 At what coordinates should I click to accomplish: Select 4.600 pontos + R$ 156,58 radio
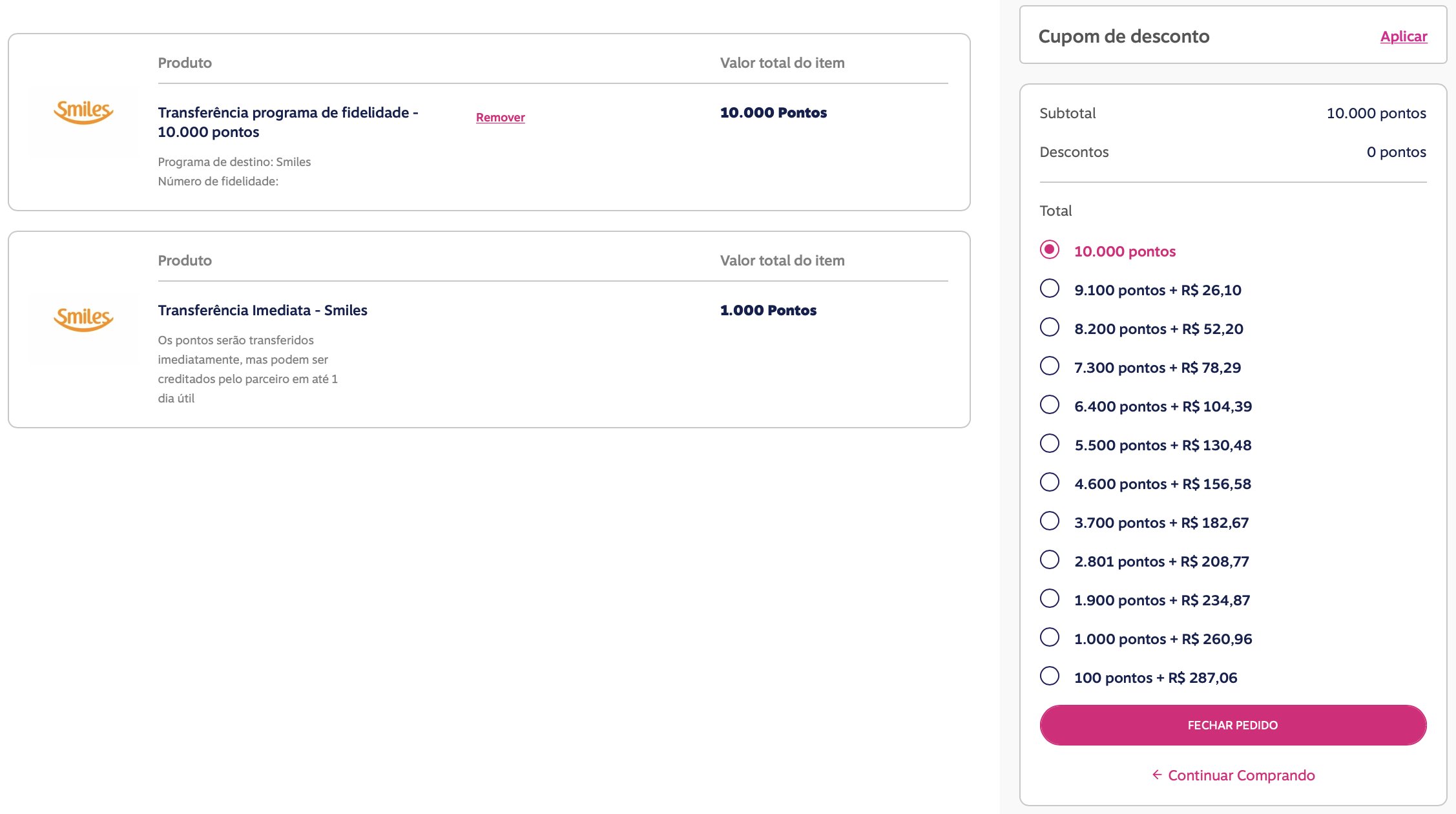coord(1050,483)
